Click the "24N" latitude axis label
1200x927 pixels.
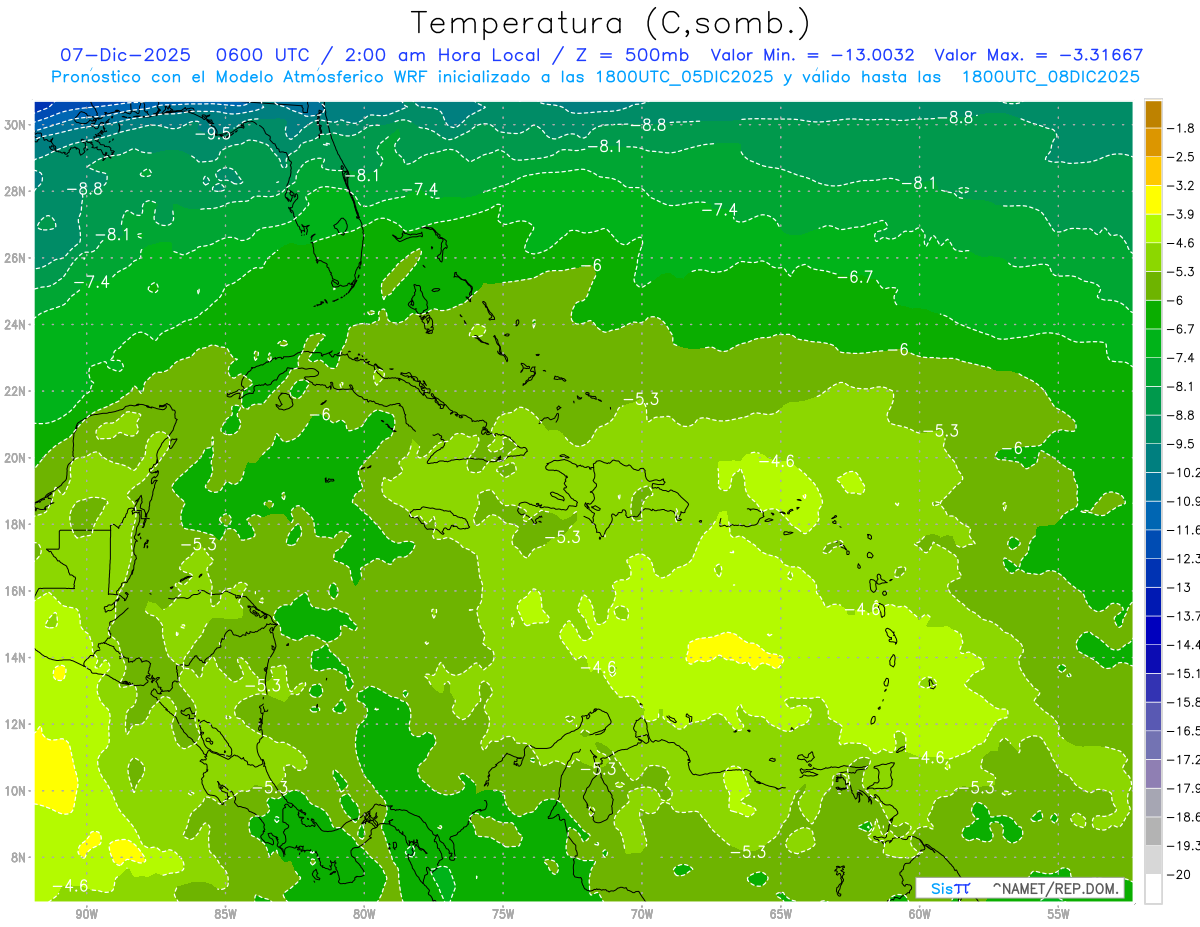(x=15, y=325)
